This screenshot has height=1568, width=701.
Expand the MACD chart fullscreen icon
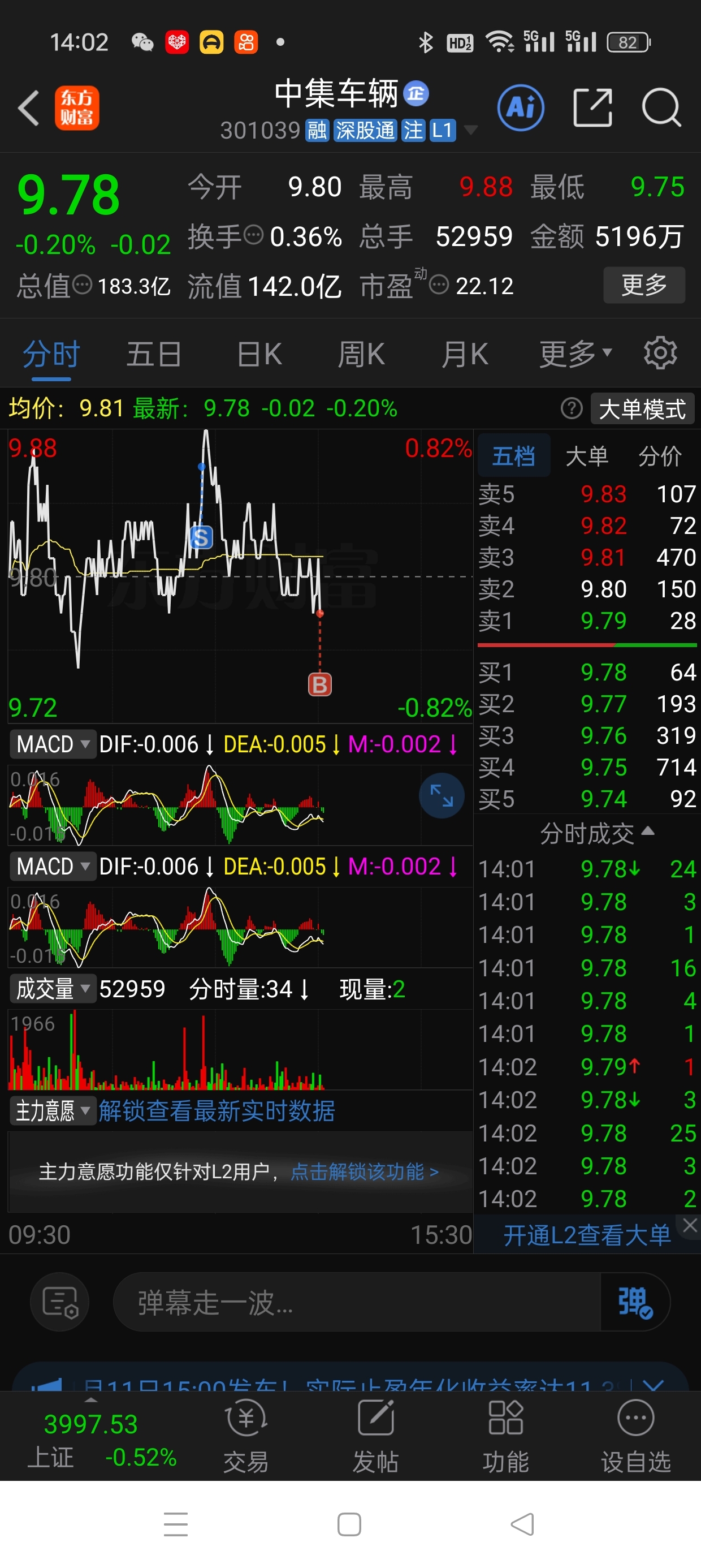[442, 795]
